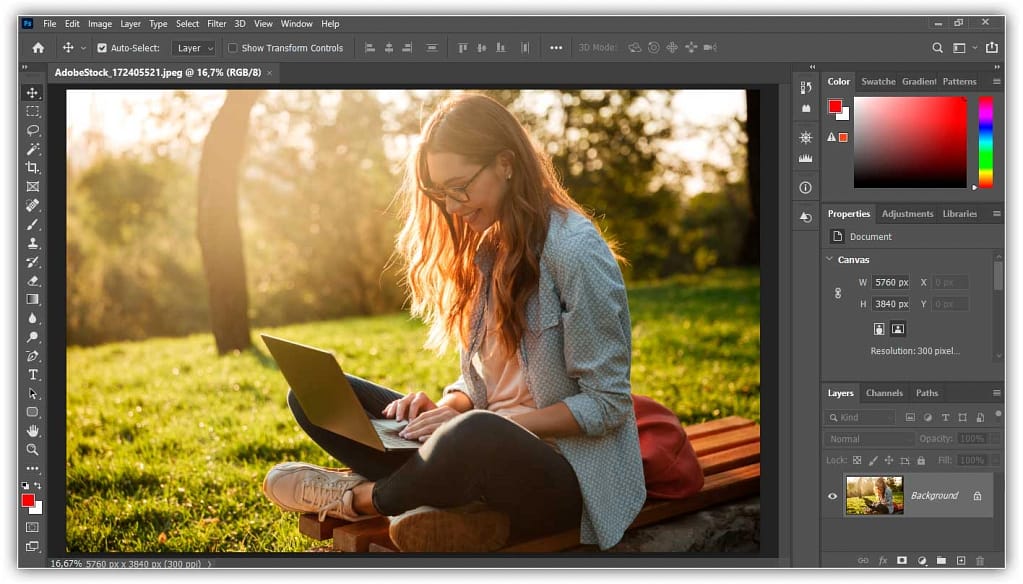
Task: Set canvas to landscape orientation
Action: coord(898,329)
